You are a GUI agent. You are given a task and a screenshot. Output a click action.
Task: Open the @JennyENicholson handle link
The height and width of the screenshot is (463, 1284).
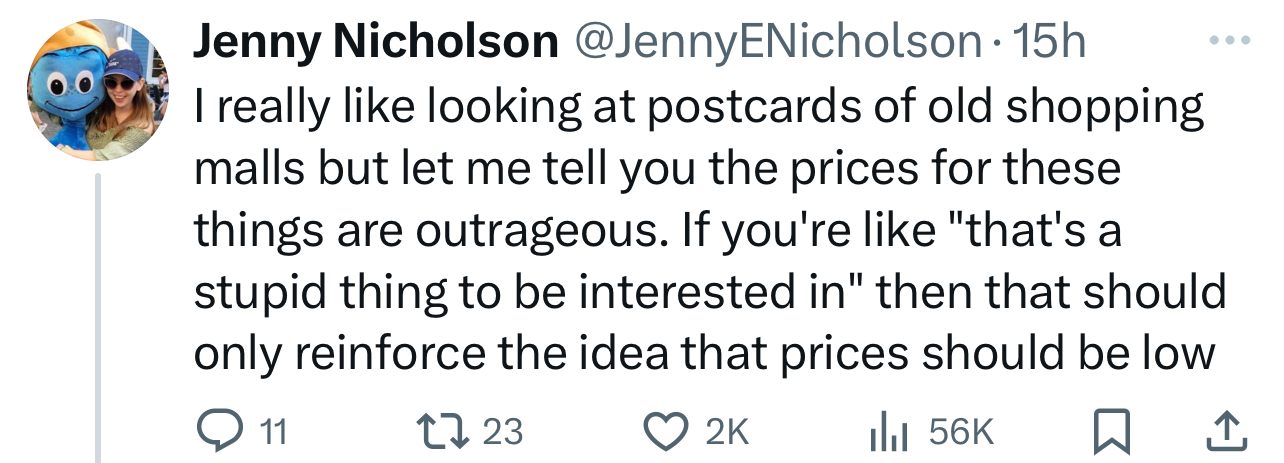(x=775, y=41)
